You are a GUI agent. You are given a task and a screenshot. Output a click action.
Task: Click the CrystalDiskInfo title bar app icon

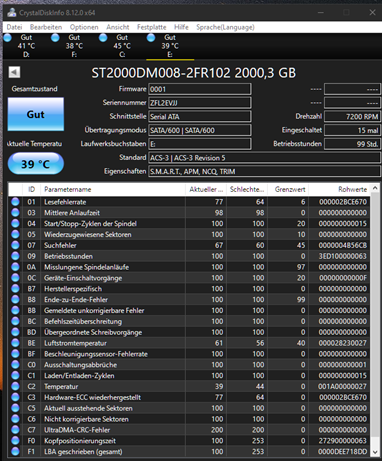click(x=12, y=13)
